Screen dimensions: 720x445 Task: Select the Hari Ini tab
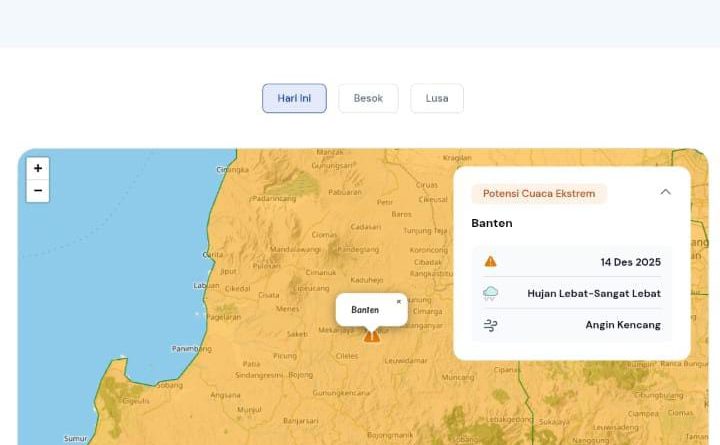pyautogui.click(x=294, y=98)
